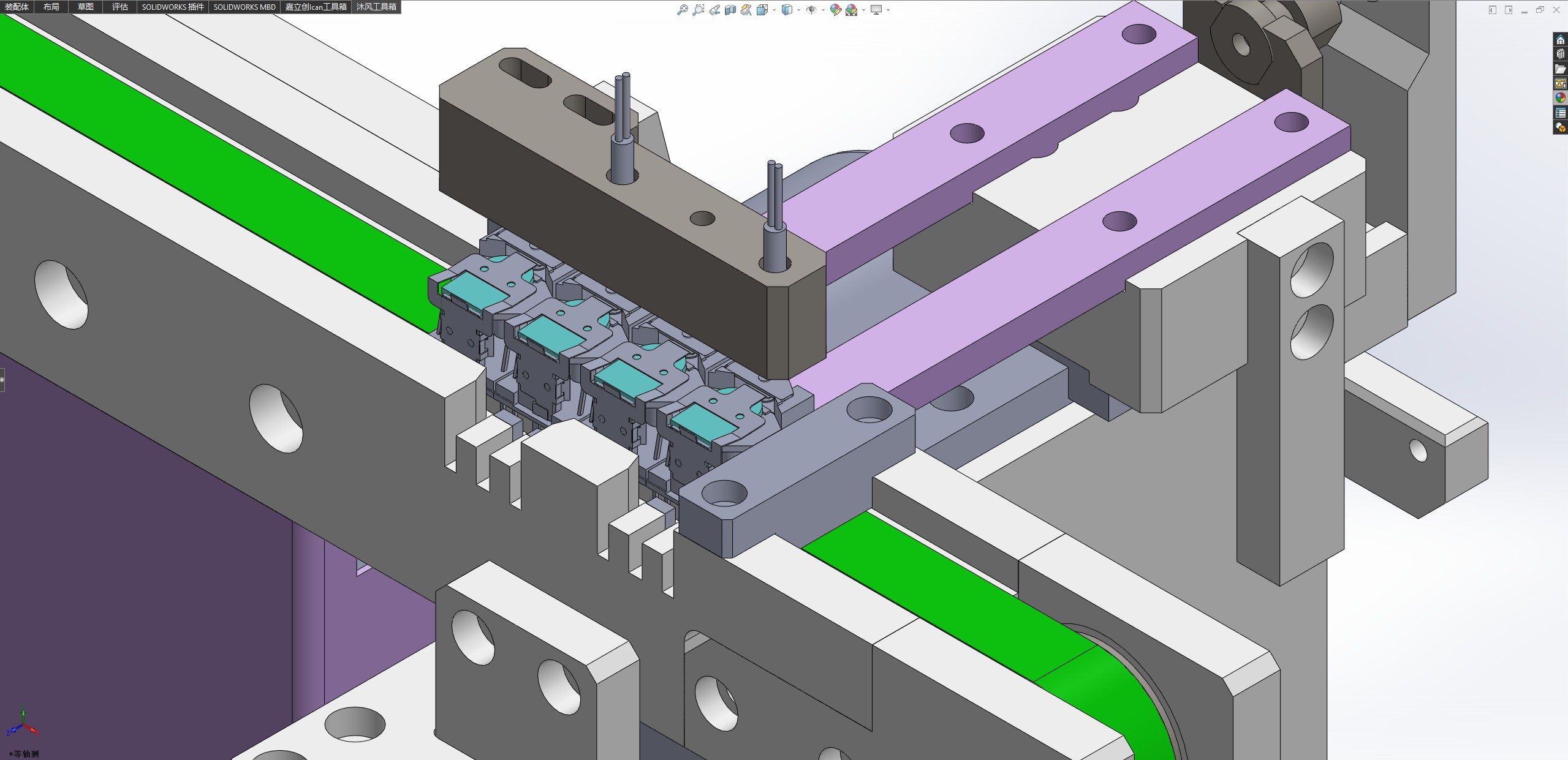Open the Design Library pane
This screenshot has height=760, width=1568.
pos(1561,55)
